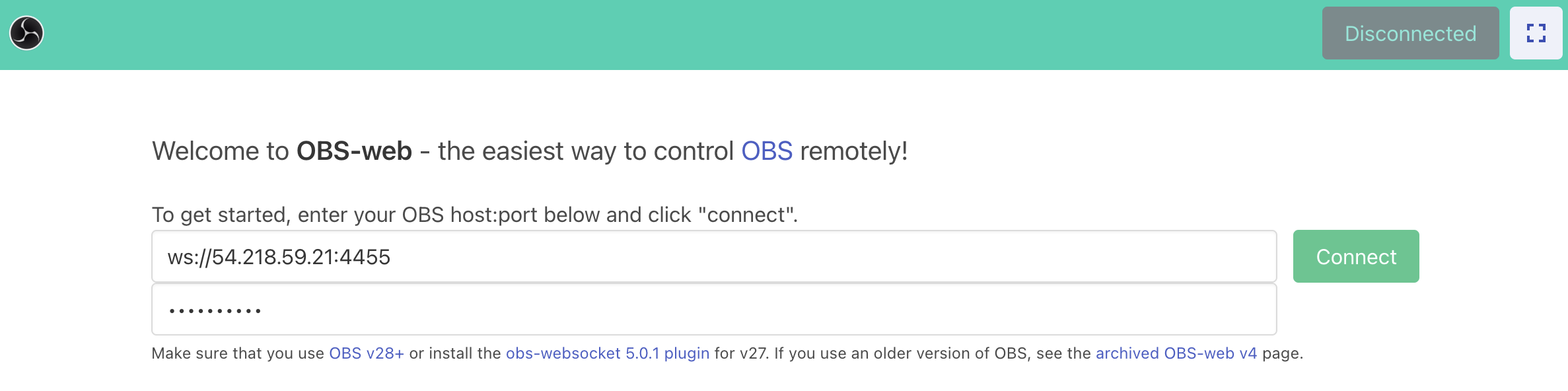The image size is (1568, 391).
Task: Follow the obs-websocket 5.0.1 plugin link
Action: click(x=607, y=353)
